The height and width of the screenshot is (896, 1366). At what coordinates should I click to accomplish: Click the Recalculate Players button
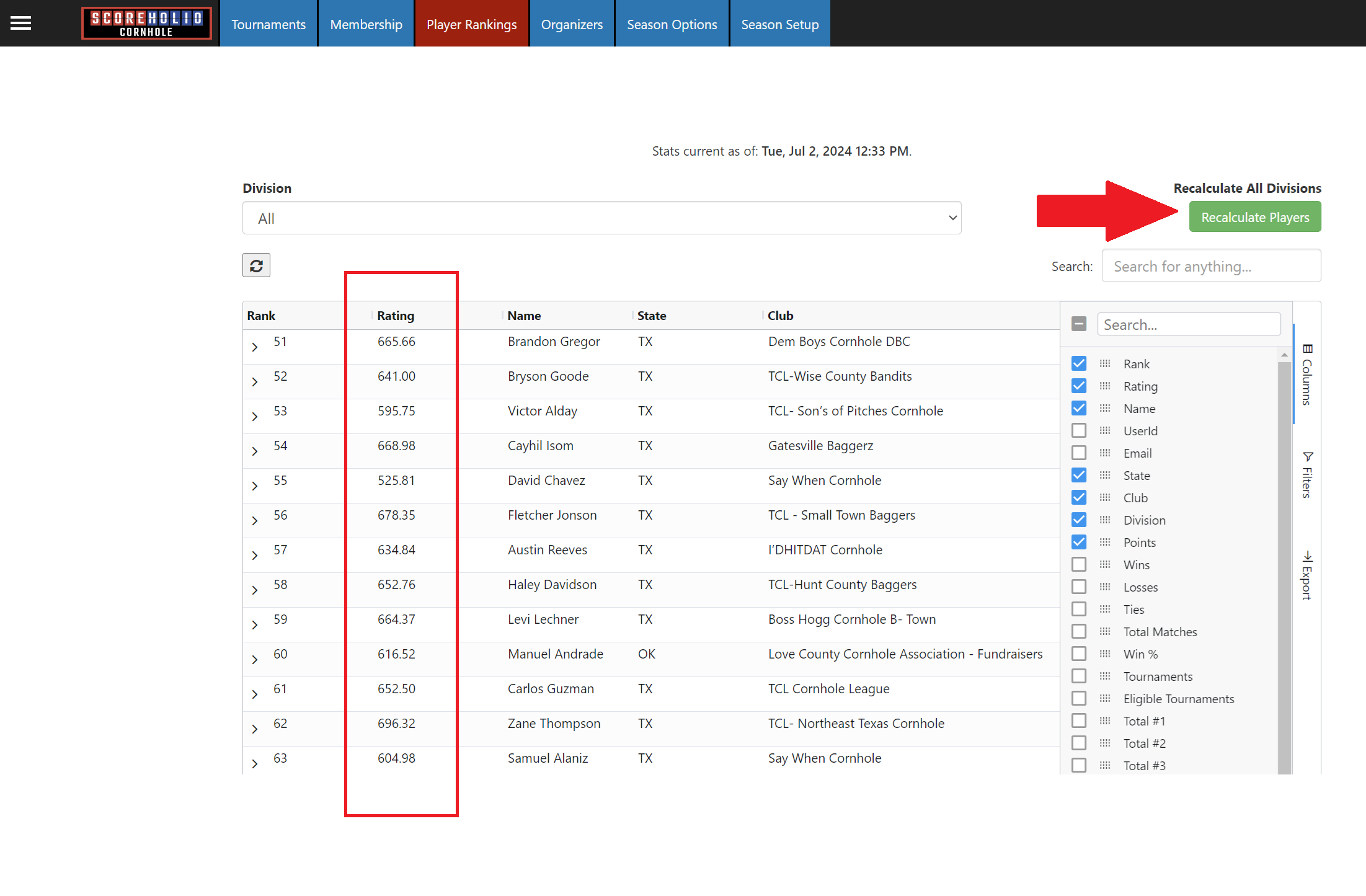coord(1255,217)
